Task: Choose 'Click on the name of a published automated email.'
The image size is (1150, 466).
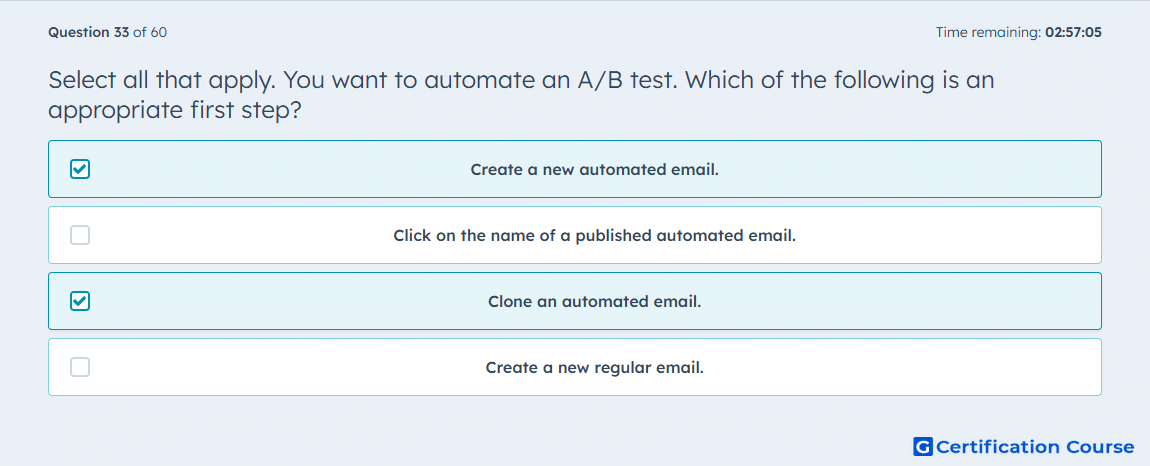Action: click(595, 236)
